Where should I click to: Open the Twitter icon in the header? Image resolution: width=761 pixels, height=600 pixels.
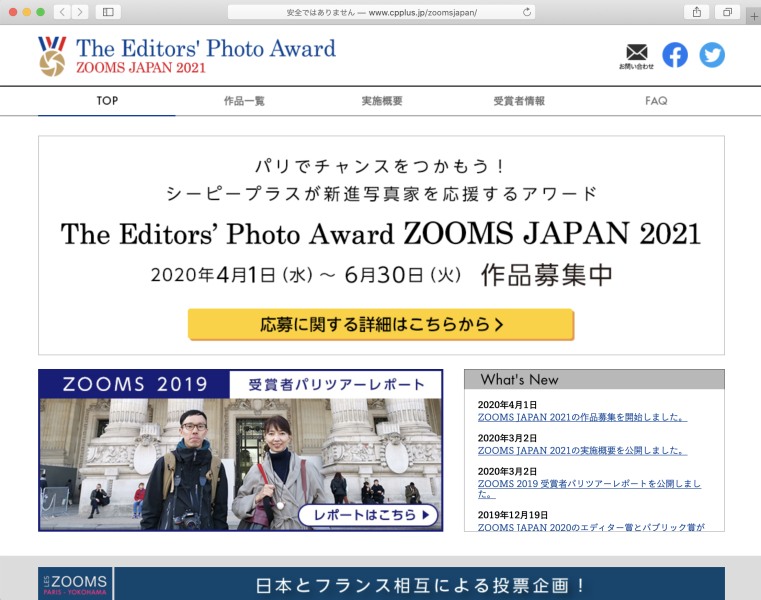(712, 55)
